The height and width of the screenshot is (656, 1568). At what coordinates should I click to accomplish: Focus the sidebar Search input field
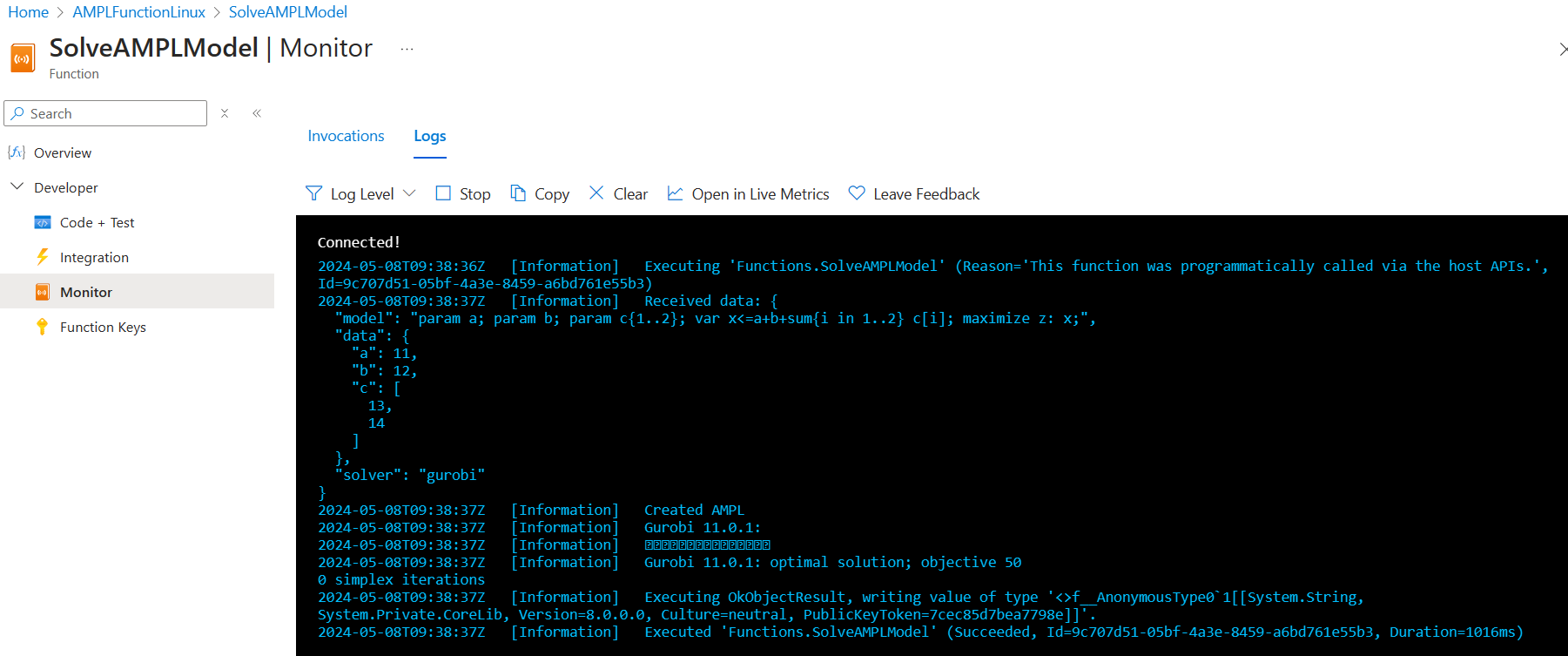click(x=105, y=113)
